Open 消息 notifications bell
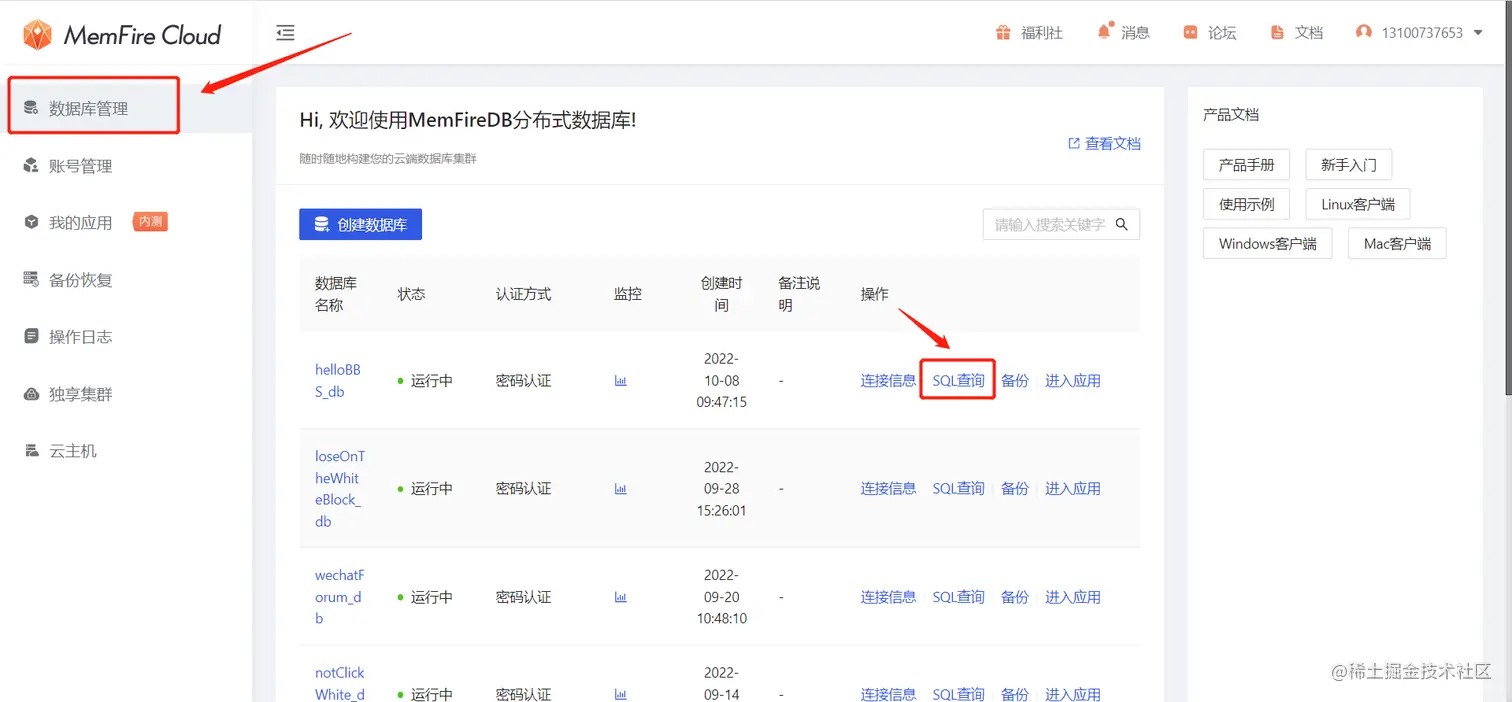1512x702 pixels. [x=1104, y=32]
